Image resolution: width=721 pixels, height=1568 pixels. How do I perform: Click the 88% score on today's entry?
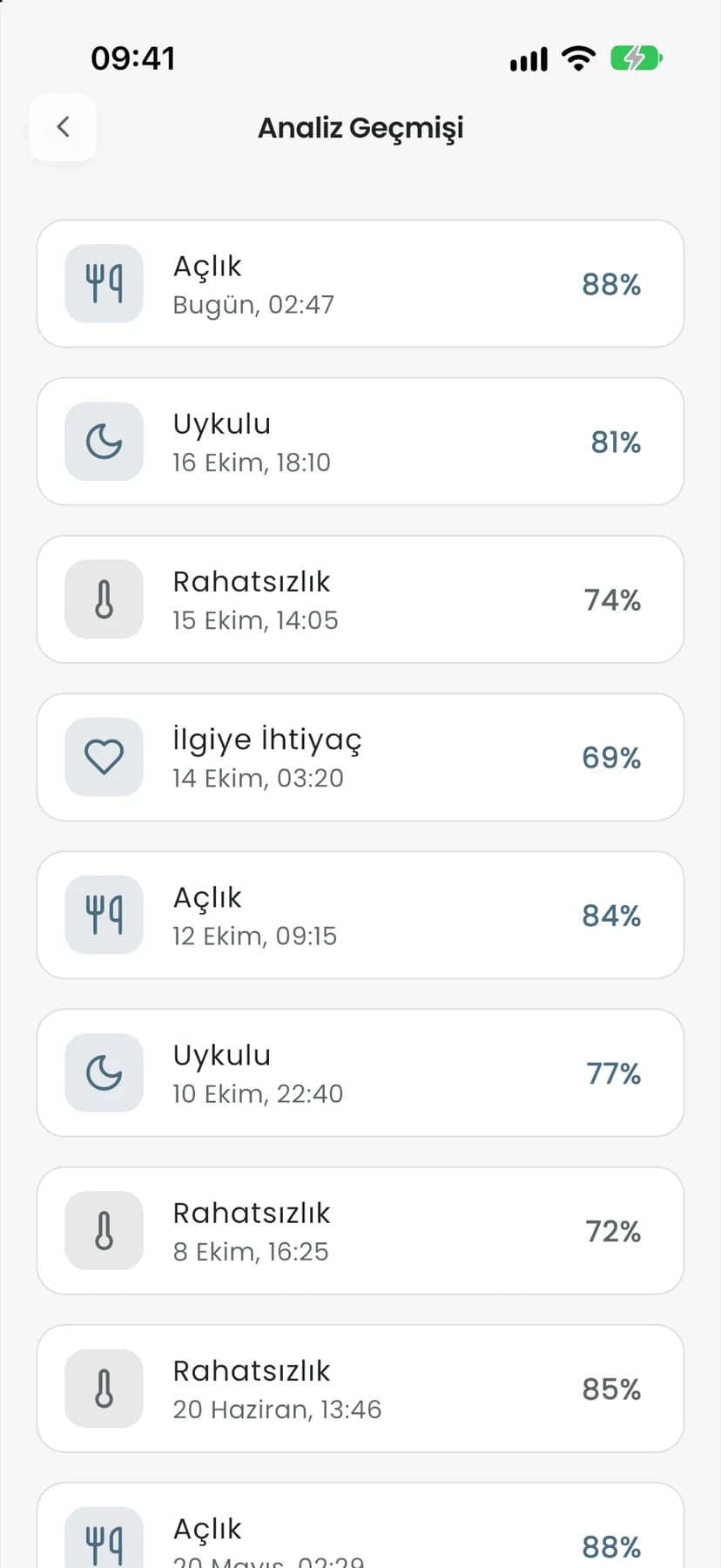coord(611,285)
